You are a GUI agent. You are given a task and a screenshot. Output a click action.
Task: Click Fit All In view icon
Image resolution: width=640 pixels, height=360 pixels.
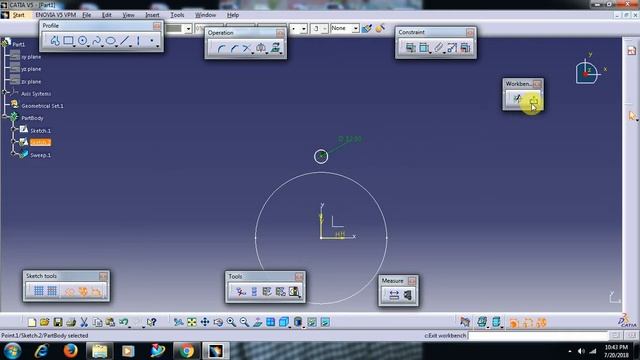click(x=191, y=322)
